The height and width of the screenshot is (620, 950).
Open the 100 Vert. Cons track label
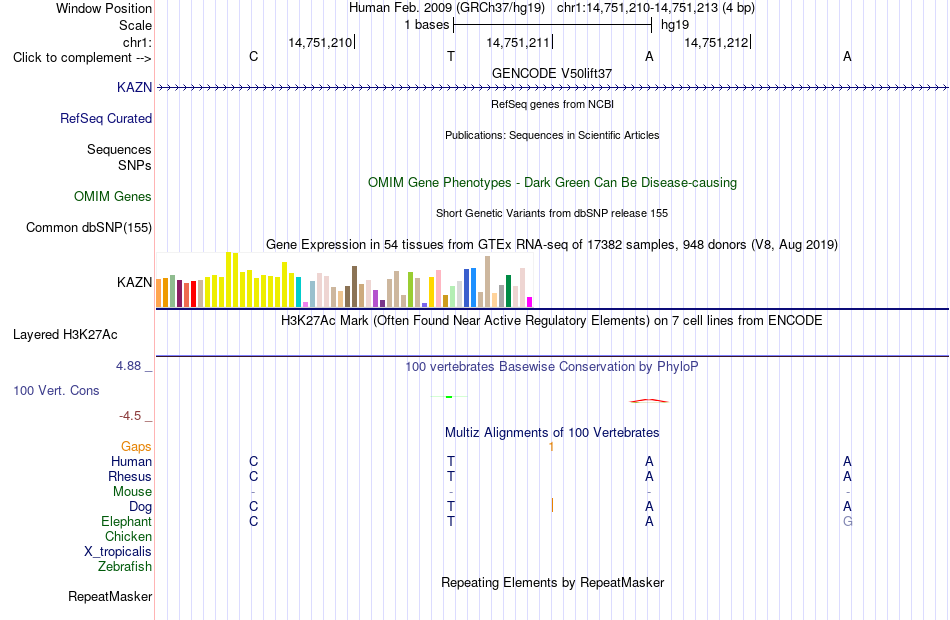tap(56, 390)
